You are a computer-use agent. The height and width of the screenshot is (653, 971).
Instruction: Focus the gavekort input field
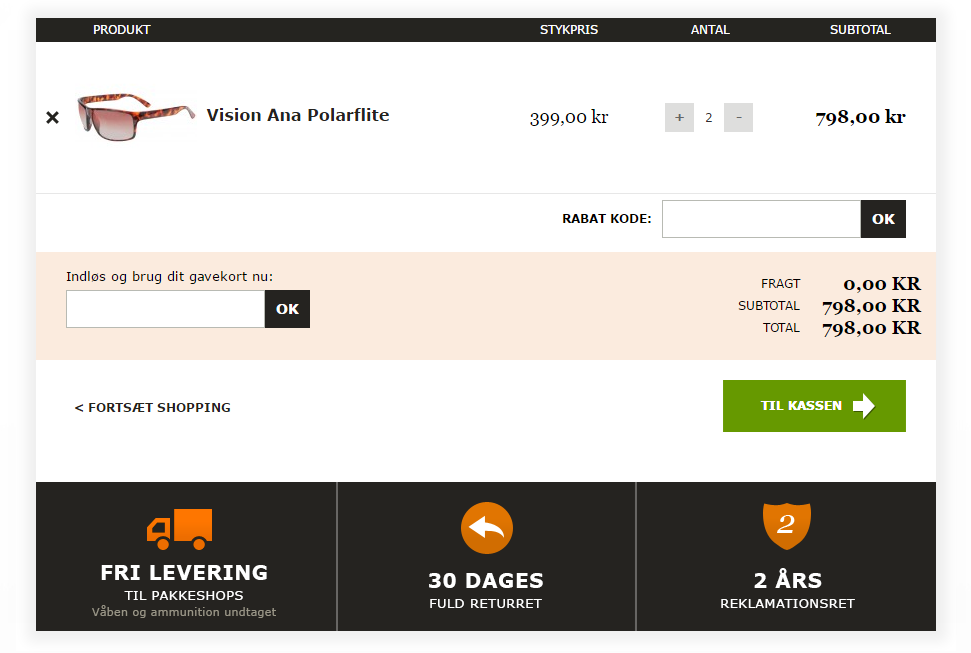(x=165, y=309)
